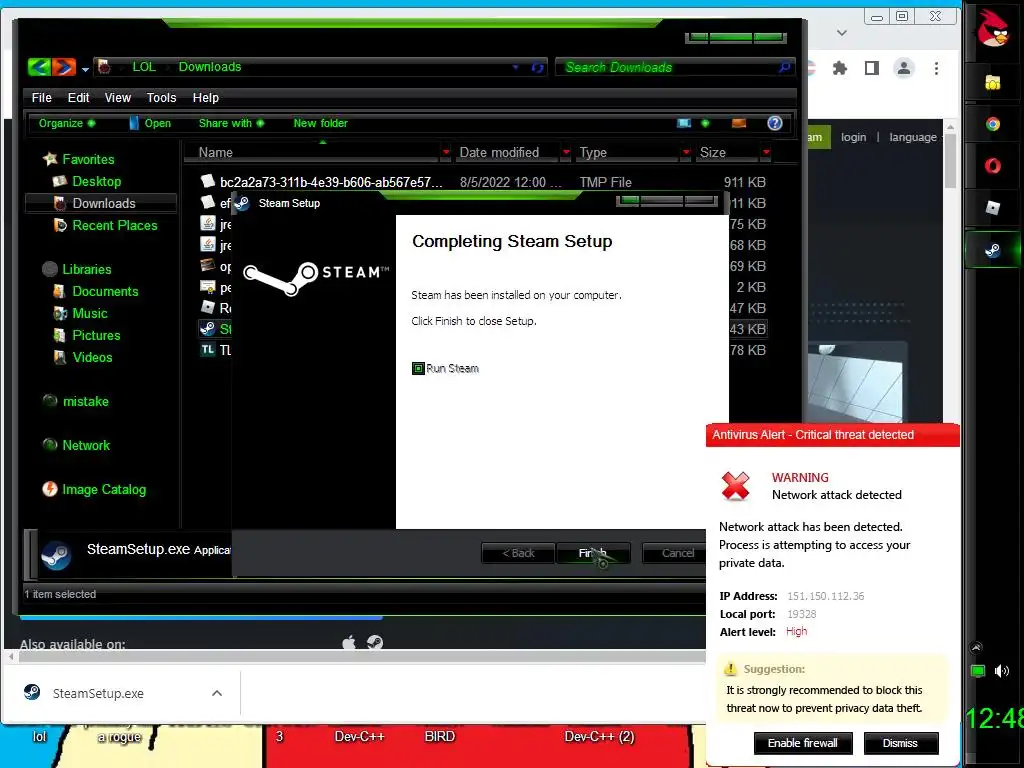Open the Type column filter arrow

click(x=686, y=152)
